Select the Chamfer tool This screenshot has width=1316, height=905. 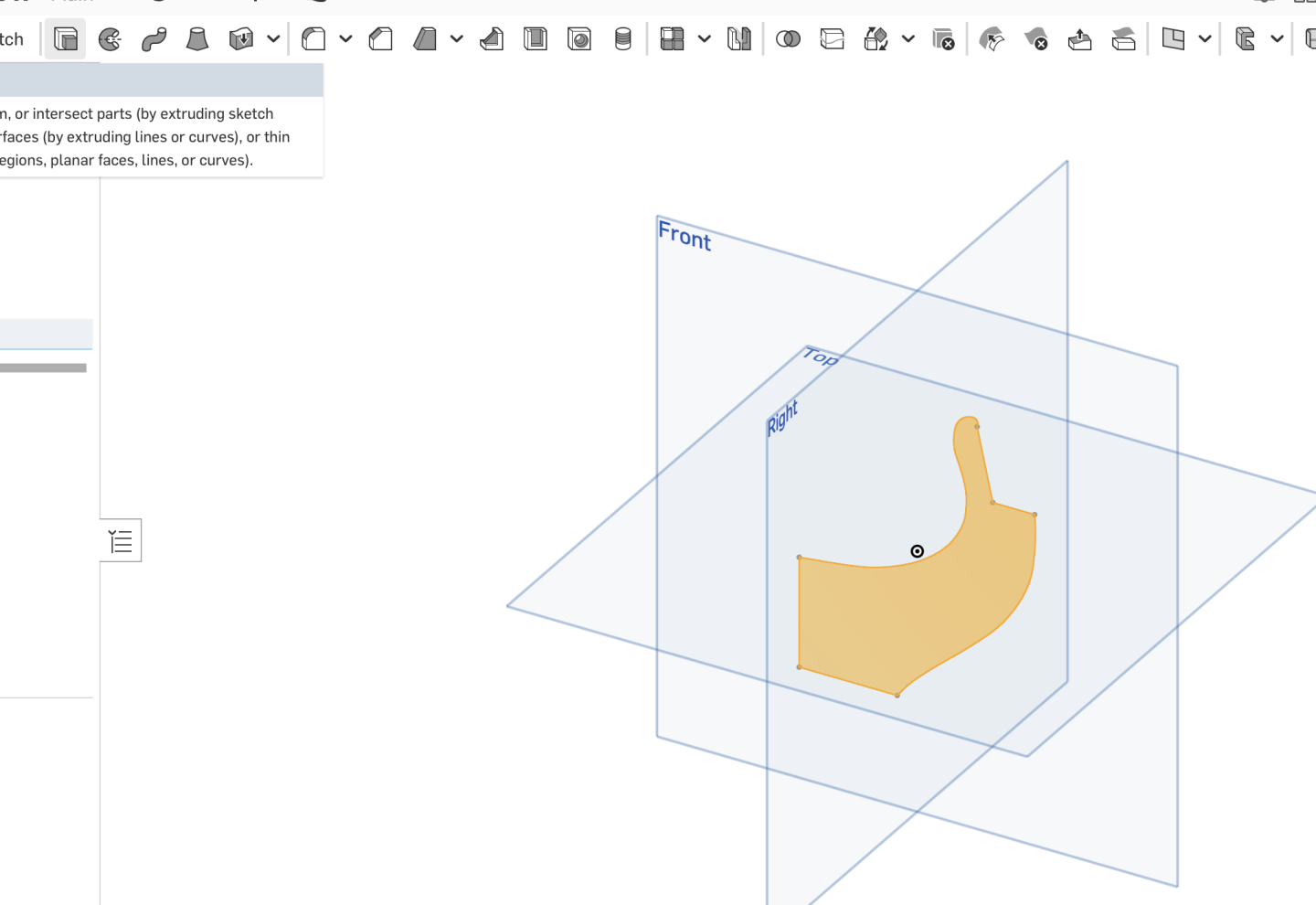click(x=380, y=39)
